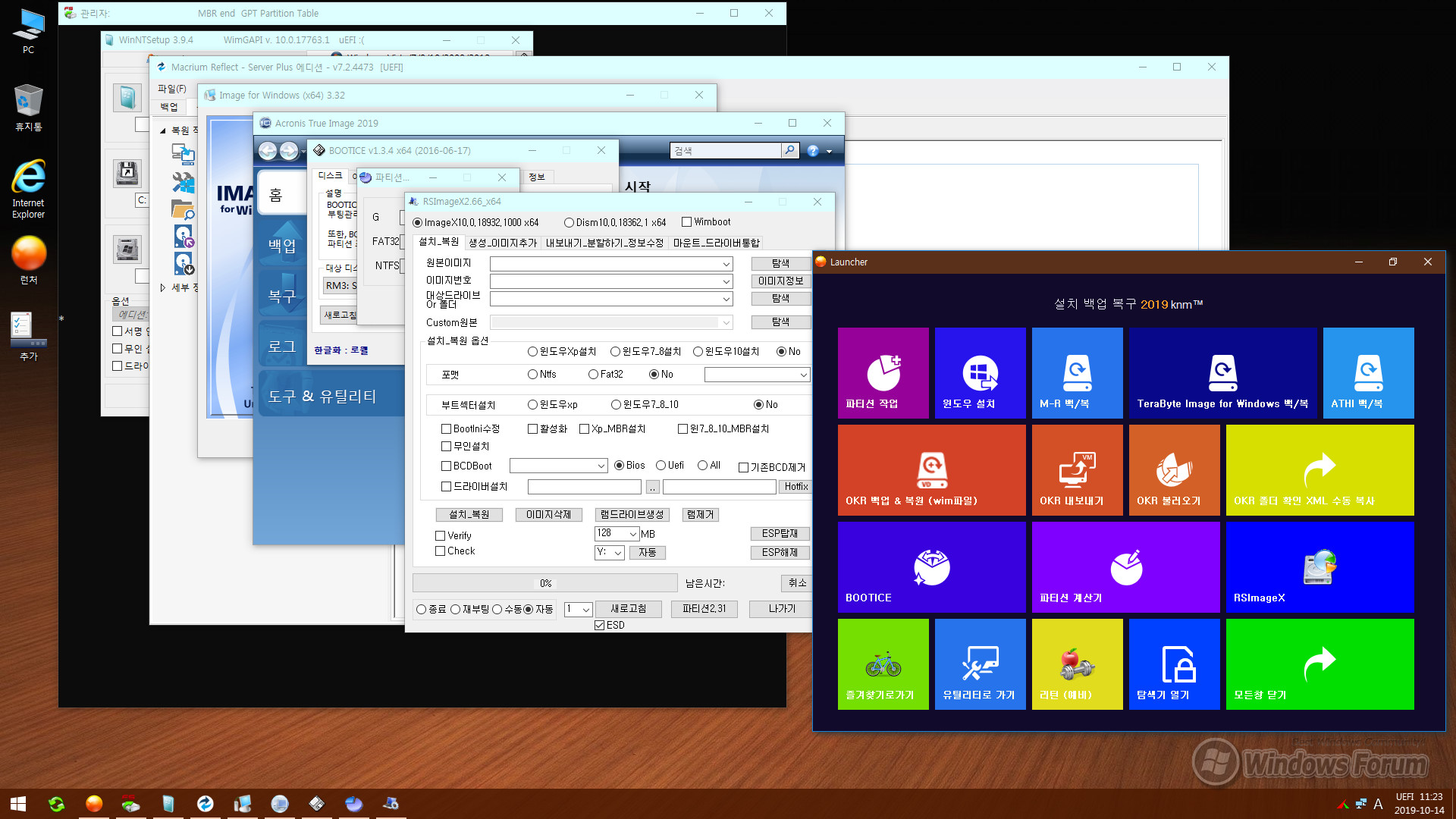Expand the 원본이미지 dropdown

[726, 264]
